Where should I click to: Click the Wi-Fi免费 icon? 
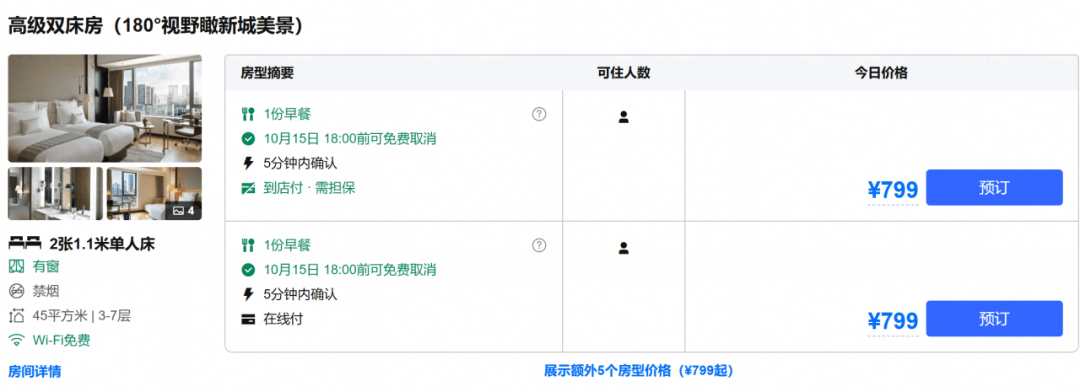(x=16, y=340)
